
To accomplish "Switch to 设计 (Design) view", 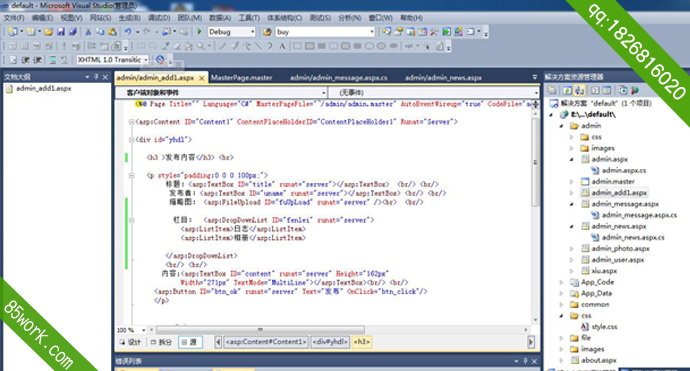I will click(x=130, y=342).
